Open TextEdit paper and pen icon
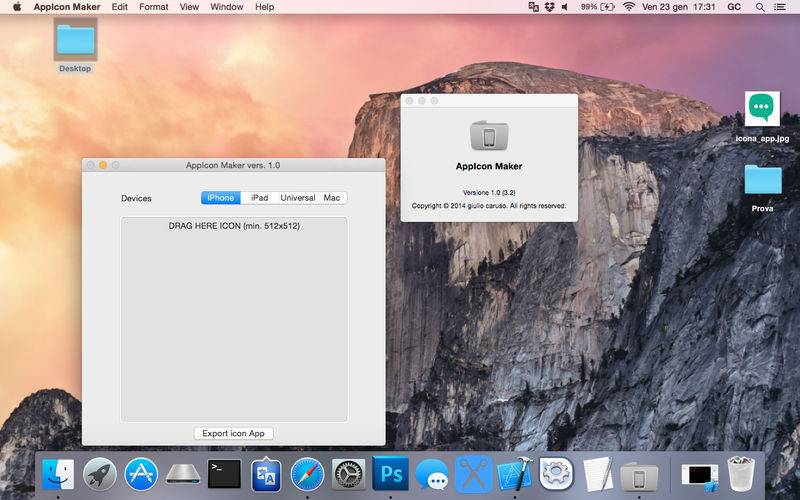This screenshot has width=800, height=500. [597, 474]
